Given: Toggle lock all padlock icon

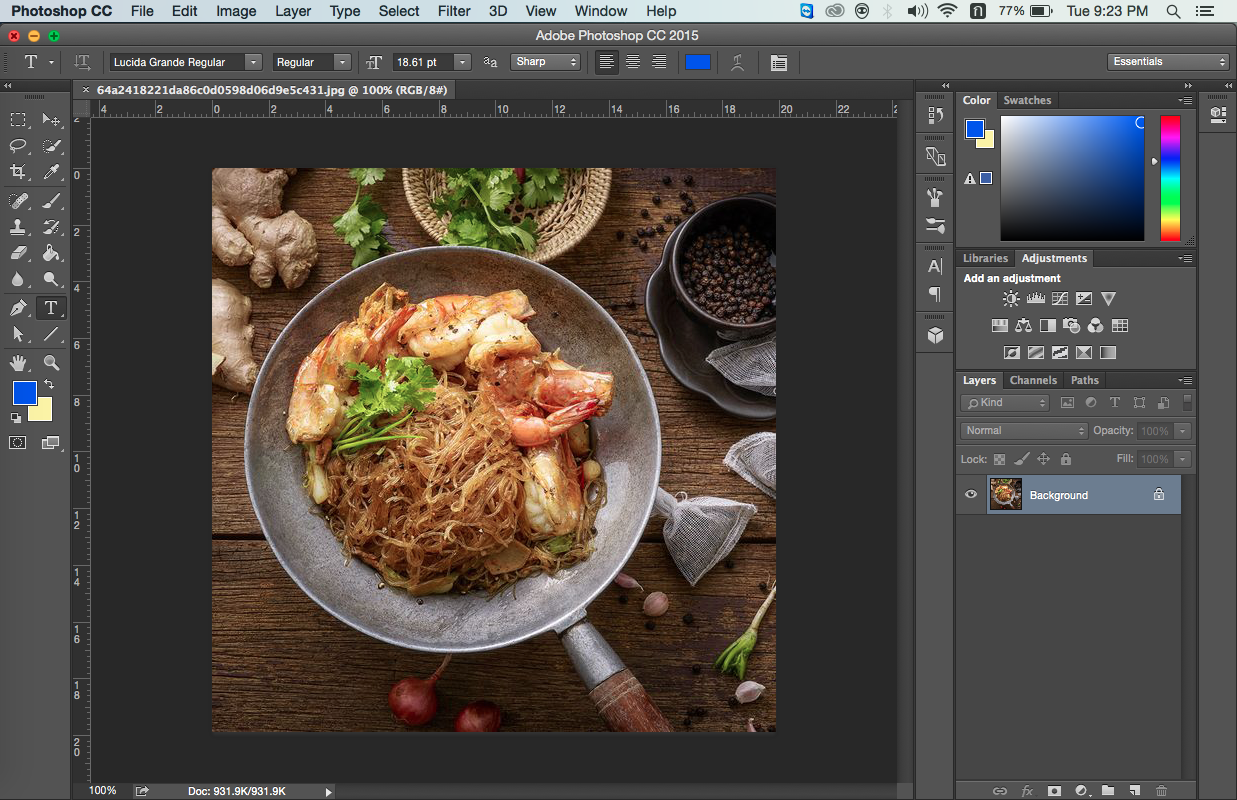Looking at the screenshot, I should click(1066, 459).
